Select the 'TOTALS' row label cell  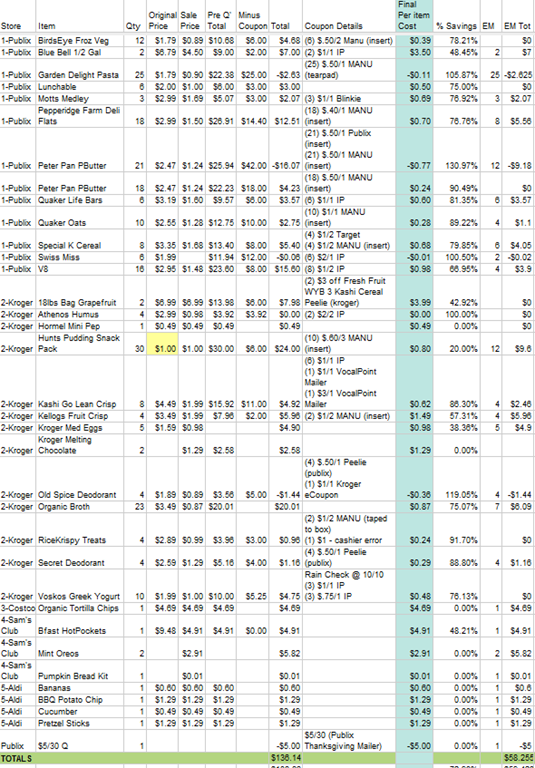pos(18,758)
